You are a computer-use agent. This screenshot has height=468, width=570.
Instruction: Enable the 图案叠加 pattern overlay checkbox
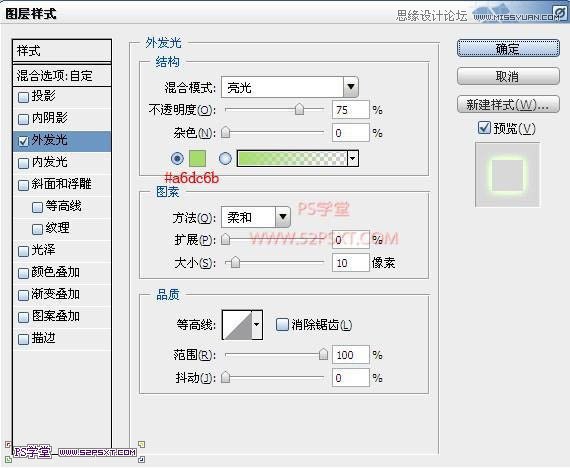click(x=23, y=317)
